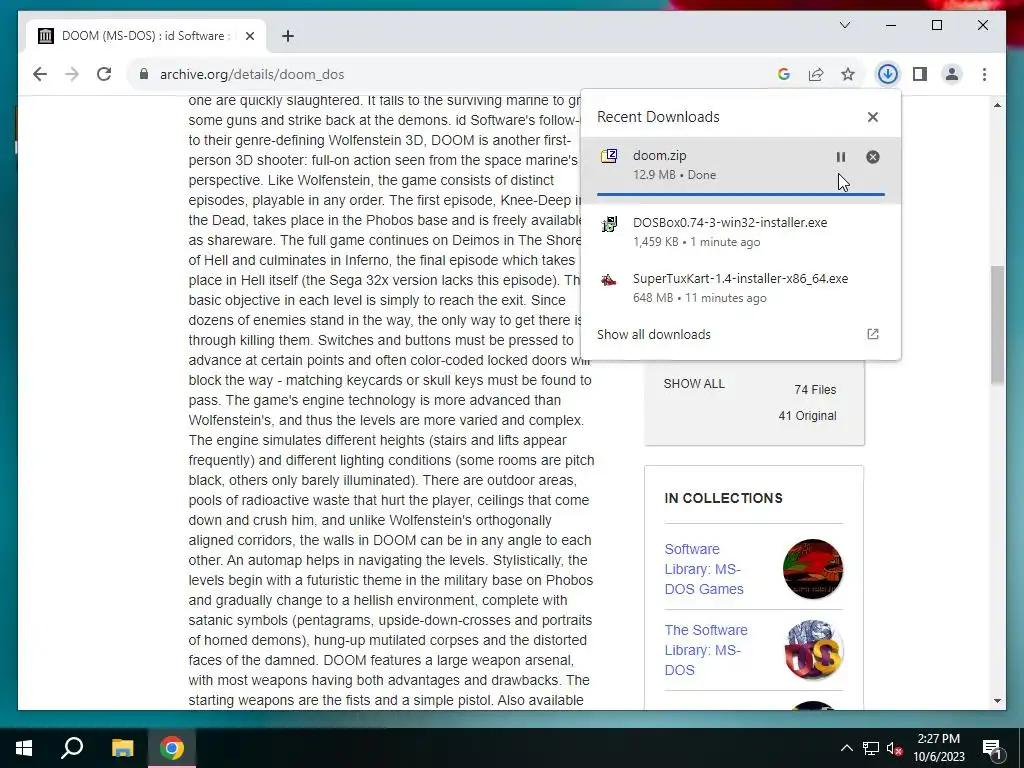Open the notification center icon
This screenshot has height=768, width=1024.
click(x=993, y=748)
